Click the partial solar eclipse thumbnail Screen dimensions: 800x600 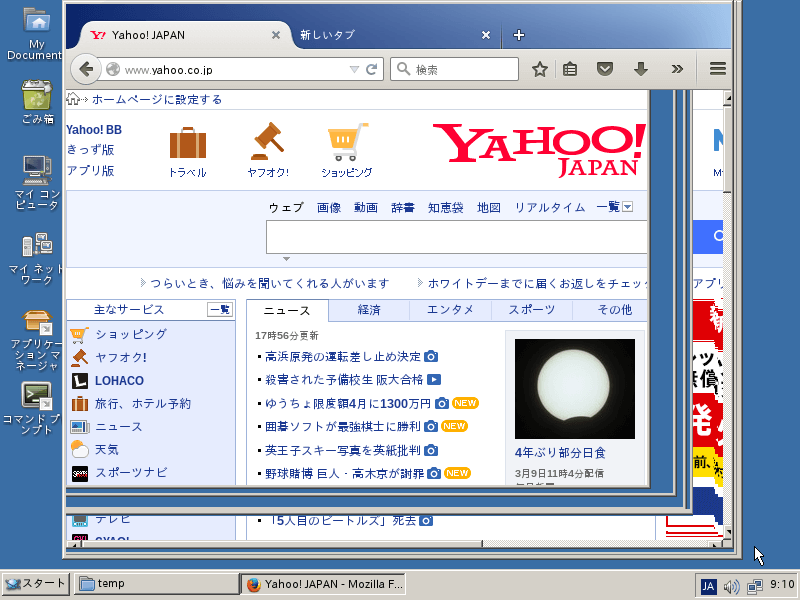click(x=574, y=389)
